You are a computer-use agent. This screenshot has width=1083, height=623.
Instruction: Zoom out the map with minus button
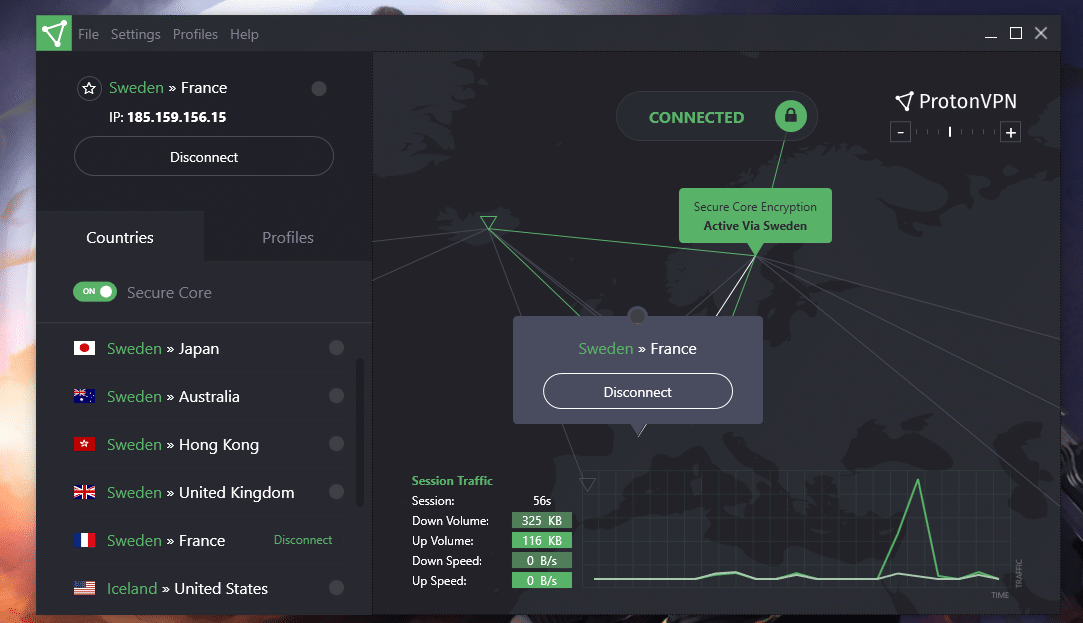coord(900,132)
